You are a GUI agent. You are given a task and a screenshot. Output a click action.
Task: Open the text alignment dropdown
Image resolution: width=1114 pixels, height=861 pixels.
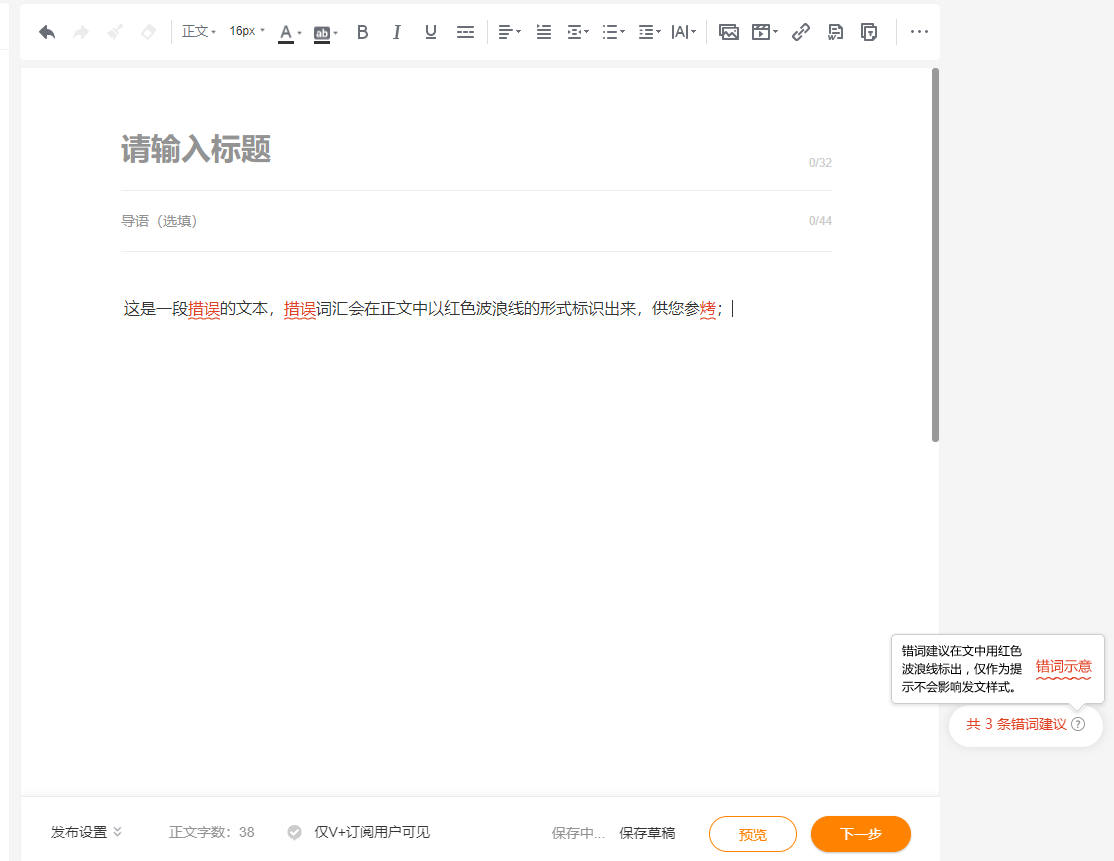coord(508,31)
